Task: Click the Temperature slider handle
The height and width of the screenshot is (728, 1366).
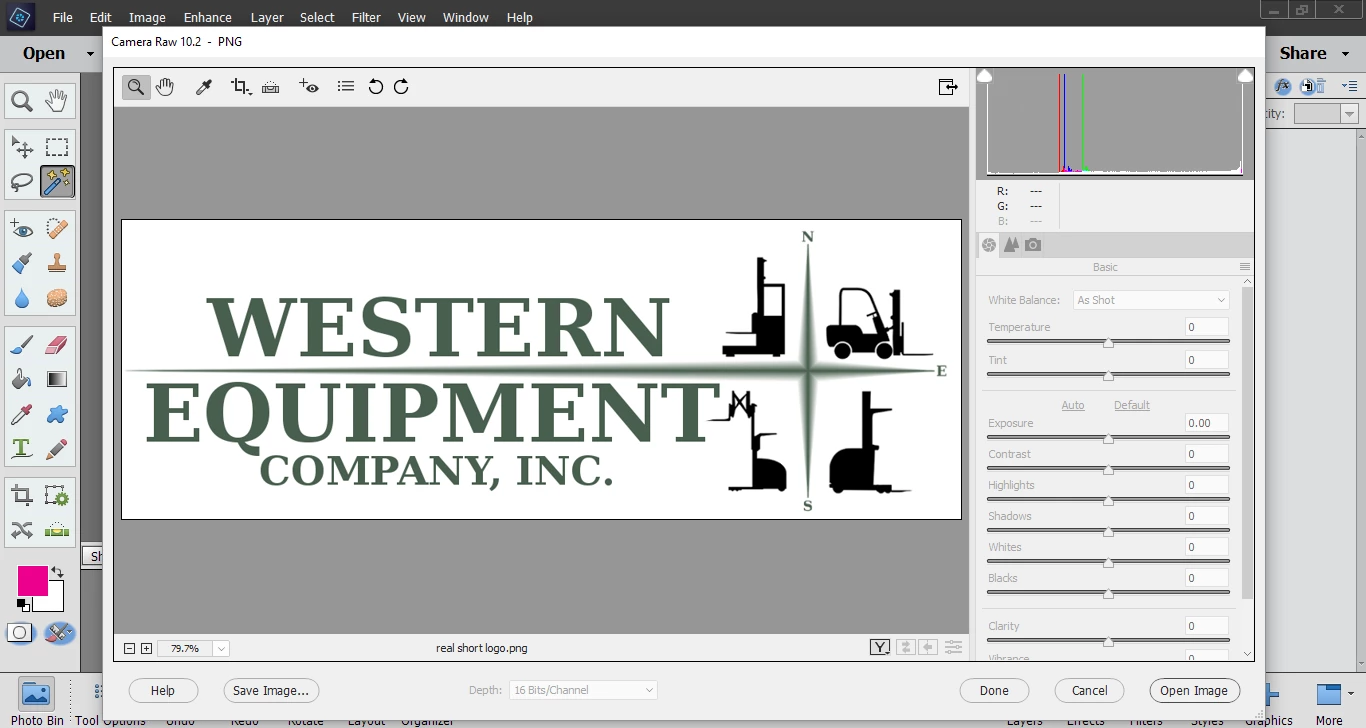Action: (1108, 343)
